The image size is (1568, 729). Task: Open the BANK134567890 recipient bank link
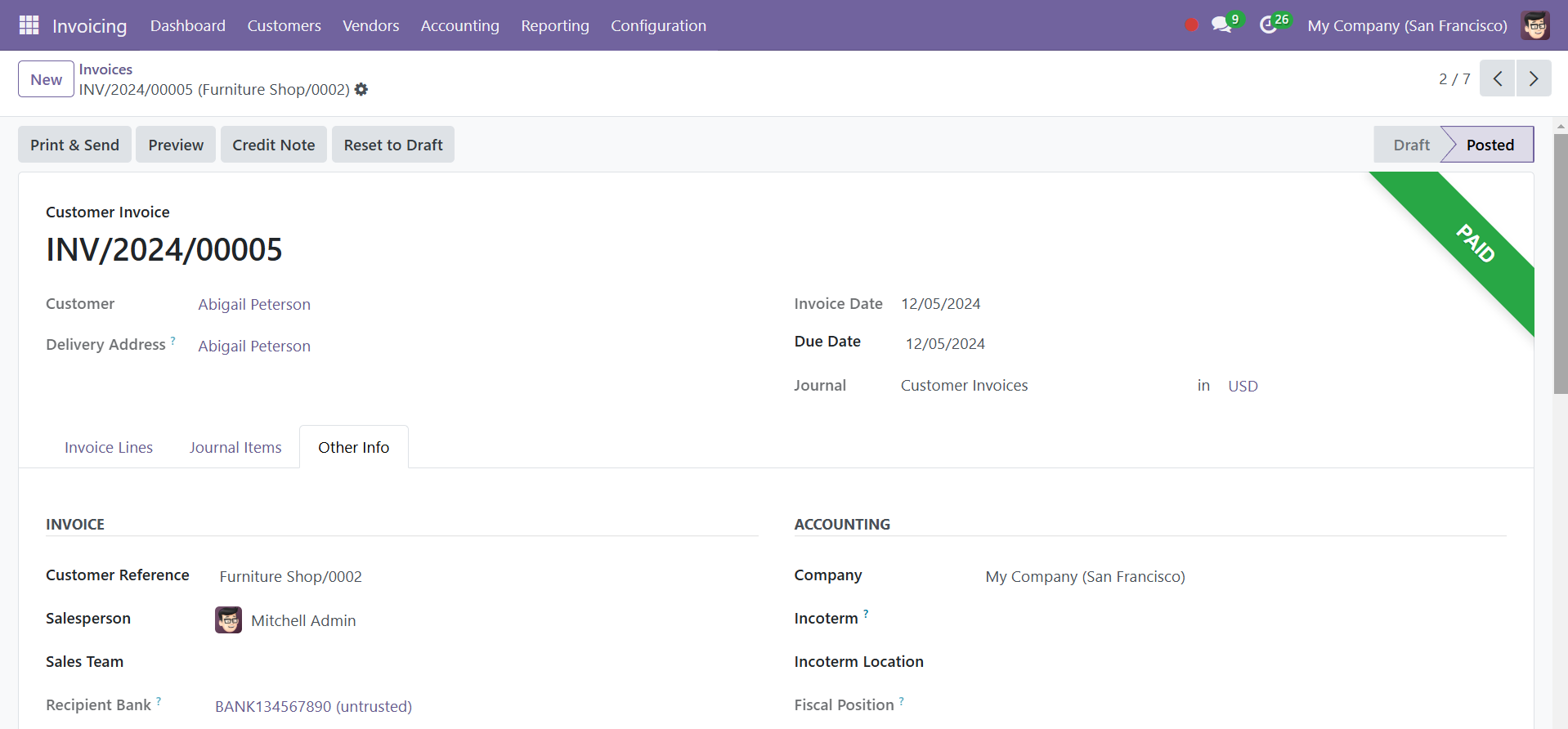tap(313, 706)
